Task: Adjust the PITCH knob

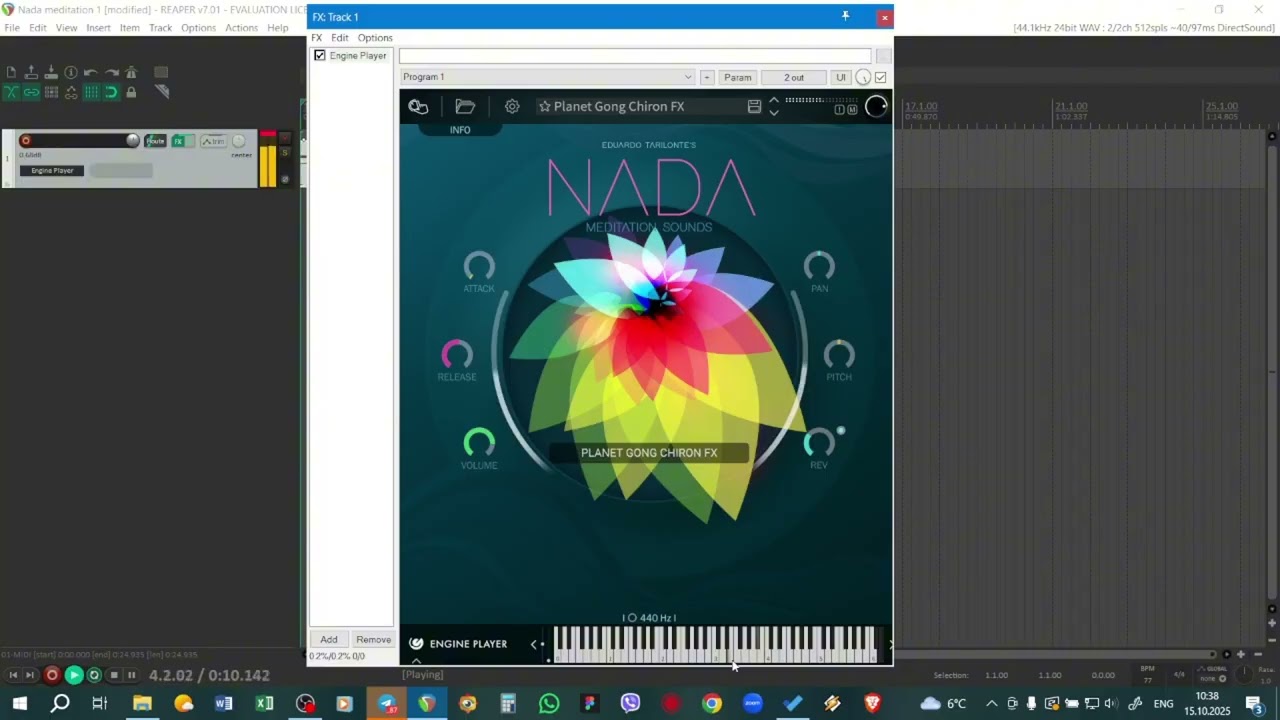Action: click(839, 354)
